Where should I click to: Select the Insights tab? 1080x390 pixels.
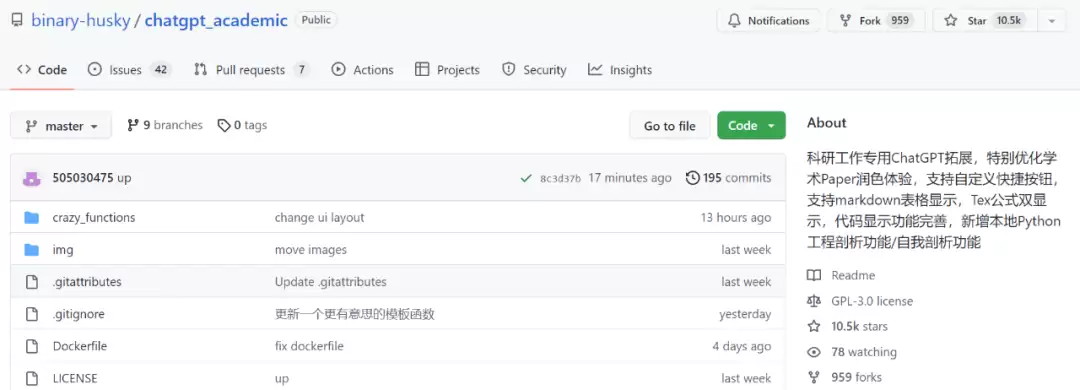pos(620,70)
